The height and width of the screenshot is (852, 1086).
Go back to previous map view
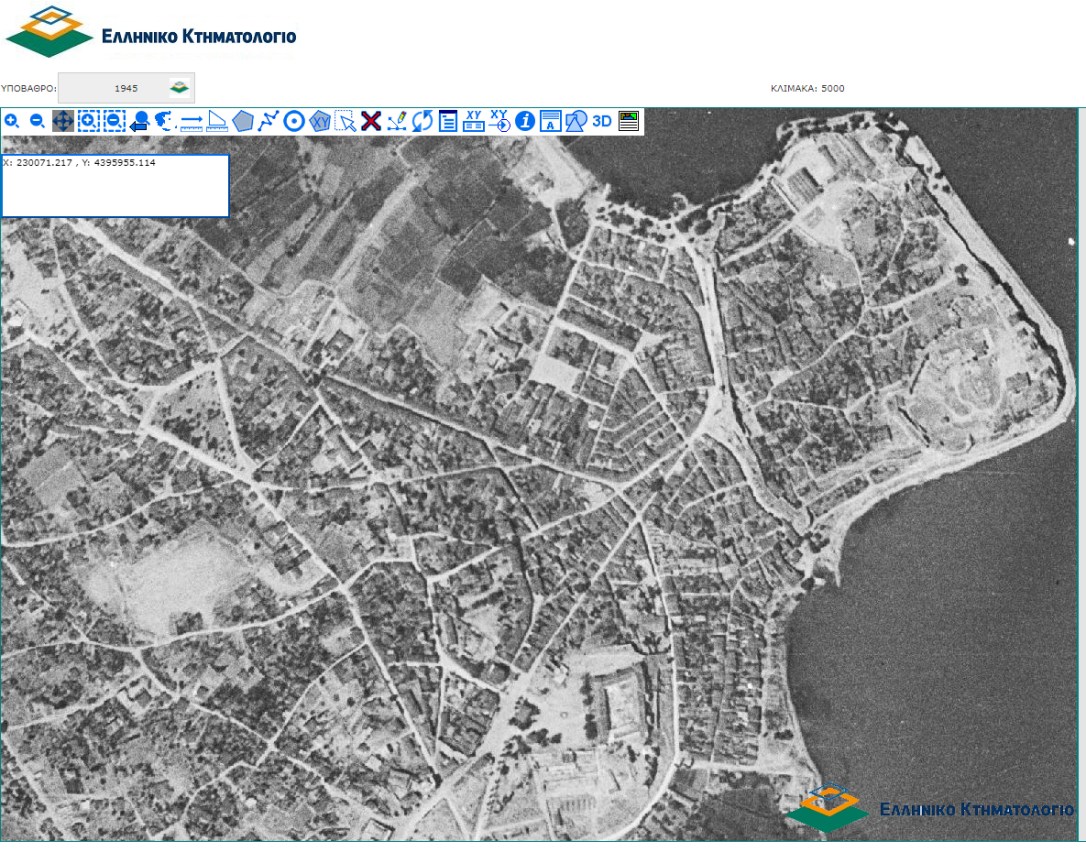[x=140, y=122]
